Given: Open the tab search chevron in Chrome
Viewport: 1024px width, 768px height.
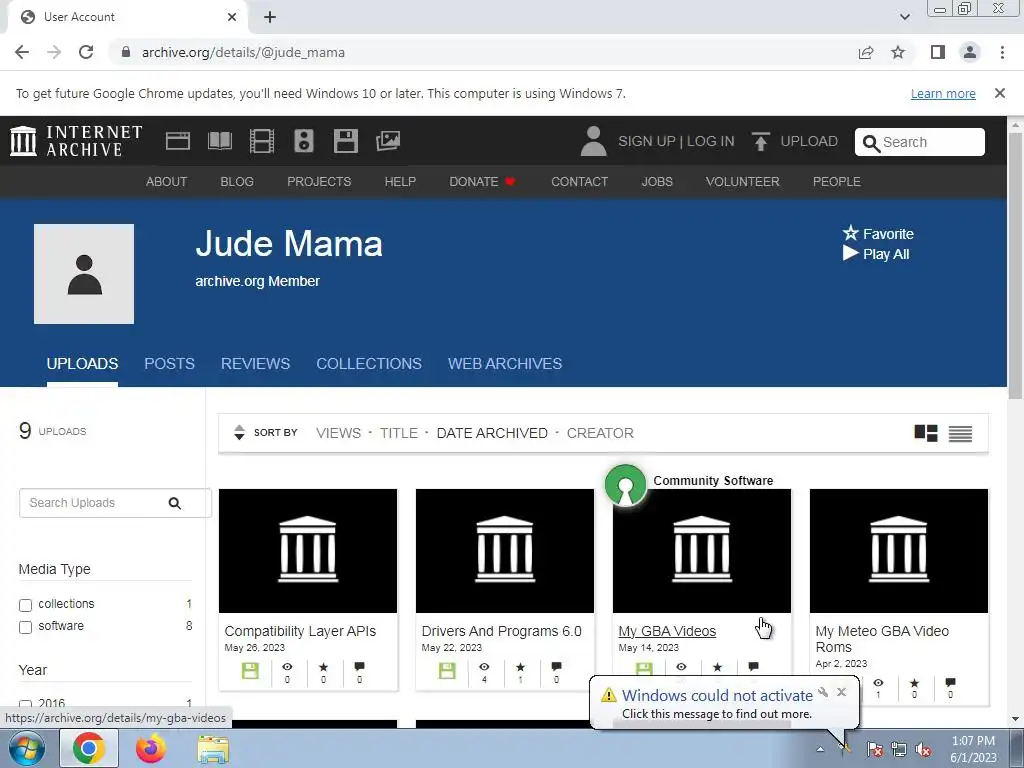Looking at the screenshot, I should (x=904, y=17).
